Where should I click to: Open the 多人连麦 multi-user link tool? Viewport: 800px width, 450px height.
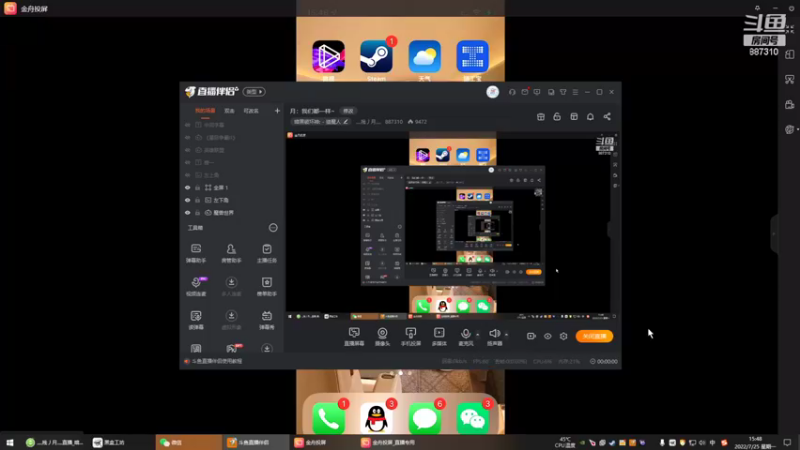point(231,286)
